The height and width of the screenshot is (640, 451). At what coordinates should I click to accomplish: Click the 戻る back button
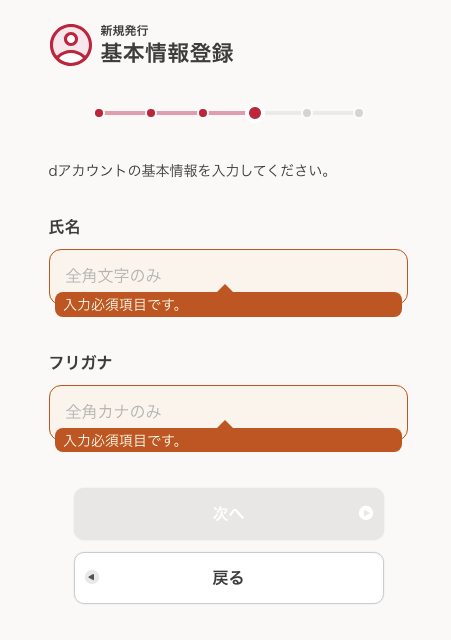point(229,578)
